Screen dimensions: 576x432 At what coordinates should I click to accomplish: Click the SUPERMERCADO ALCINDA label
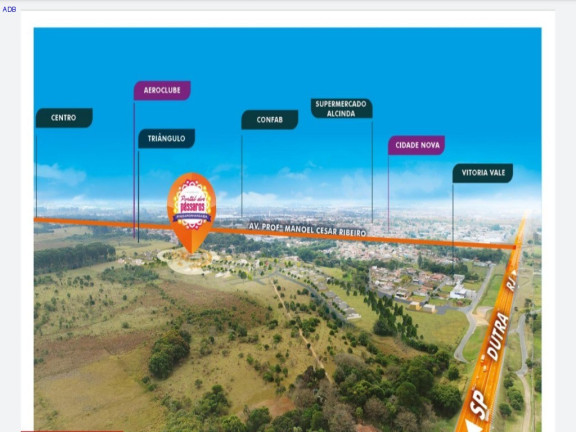[x=341, y=108]
